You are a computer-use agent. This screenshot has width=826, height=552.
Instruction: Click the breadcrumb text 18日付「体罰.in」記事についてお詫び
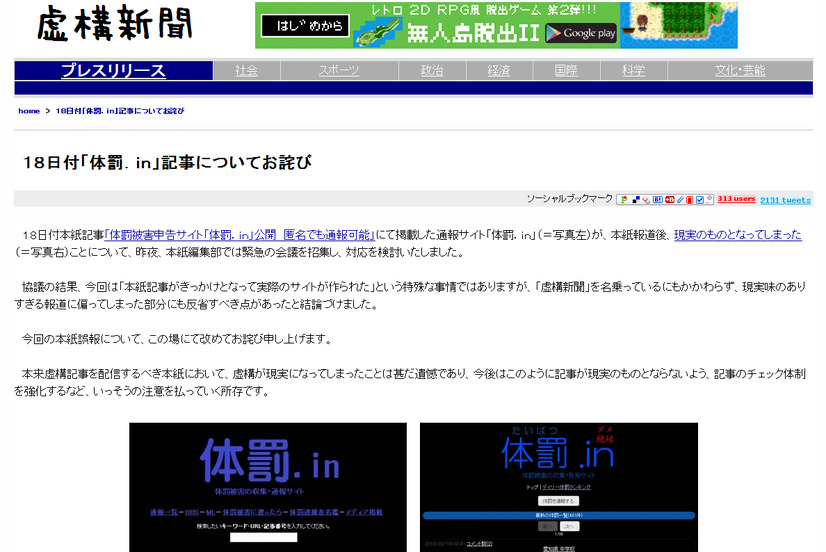120,111
